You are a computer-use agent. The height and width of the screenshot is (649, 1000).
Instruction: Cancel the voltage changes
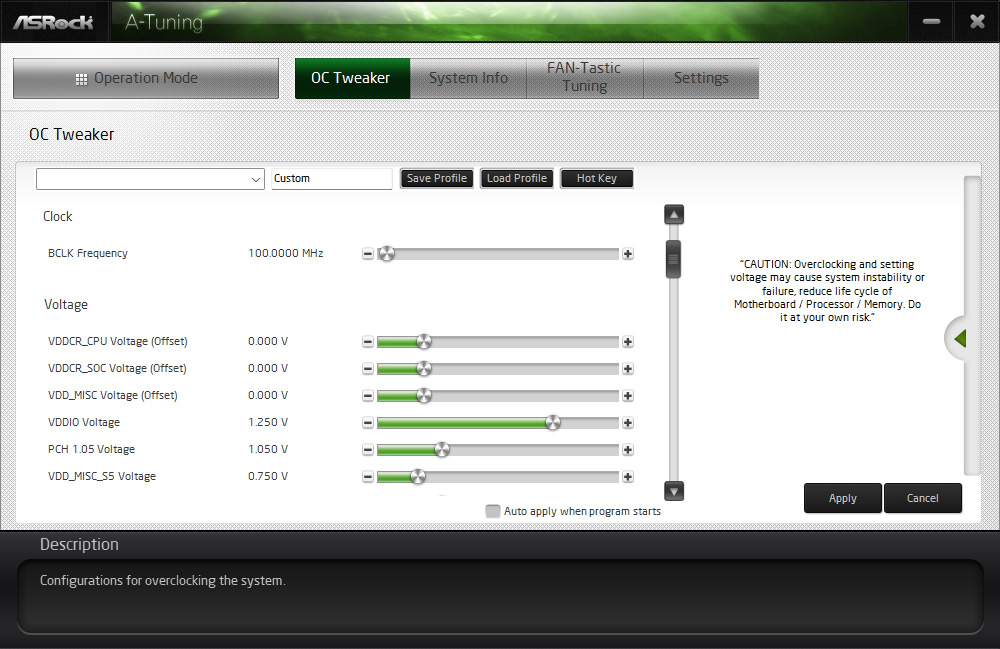pos(923,498)
